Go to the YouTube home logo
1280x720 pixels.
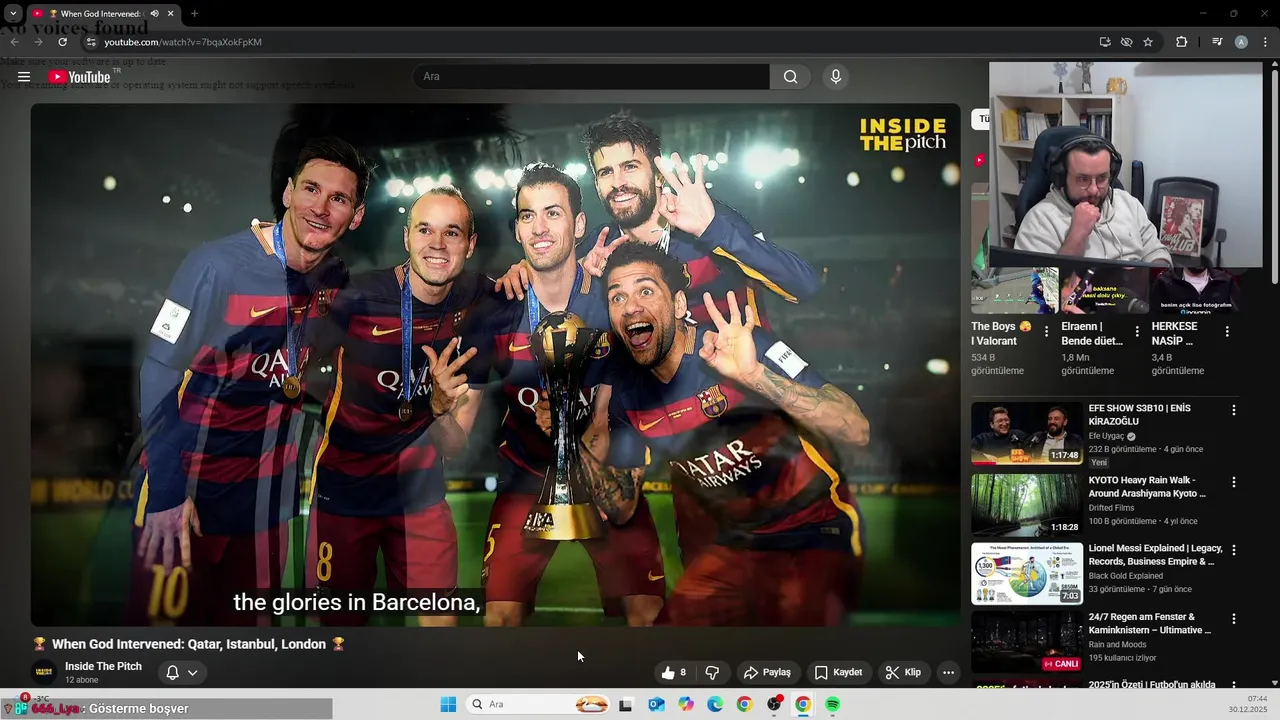(79, 77)
